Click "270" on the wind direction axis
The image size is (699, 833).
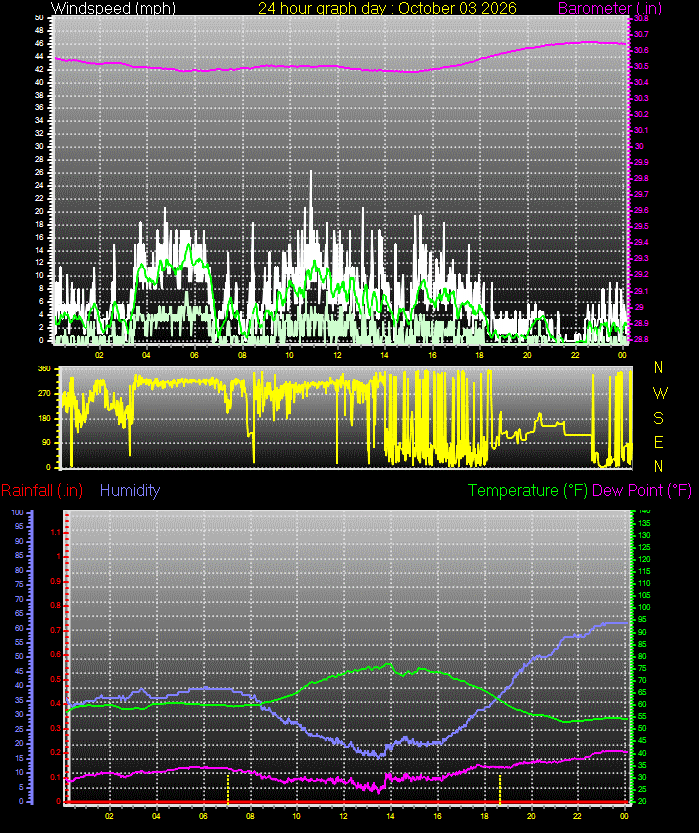(x=44, y=394)
